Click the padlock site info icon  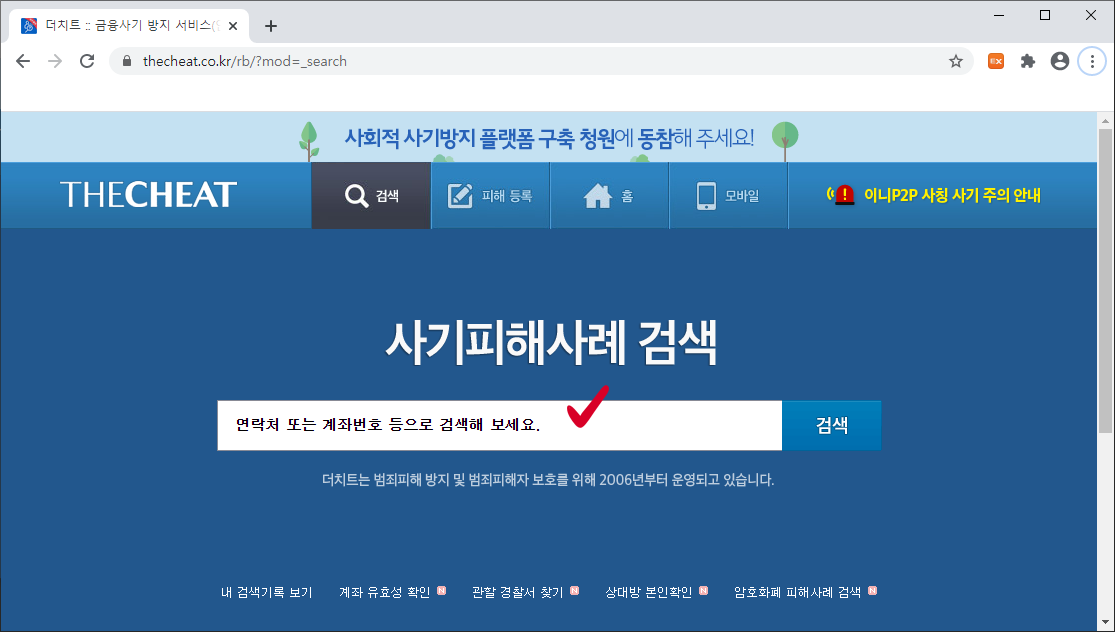[x=127, y=61]
